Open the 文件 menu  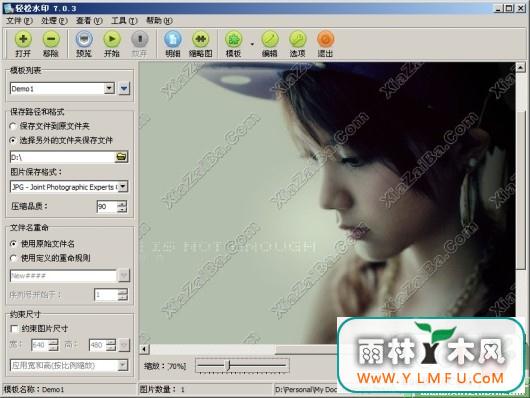(19, 21)
